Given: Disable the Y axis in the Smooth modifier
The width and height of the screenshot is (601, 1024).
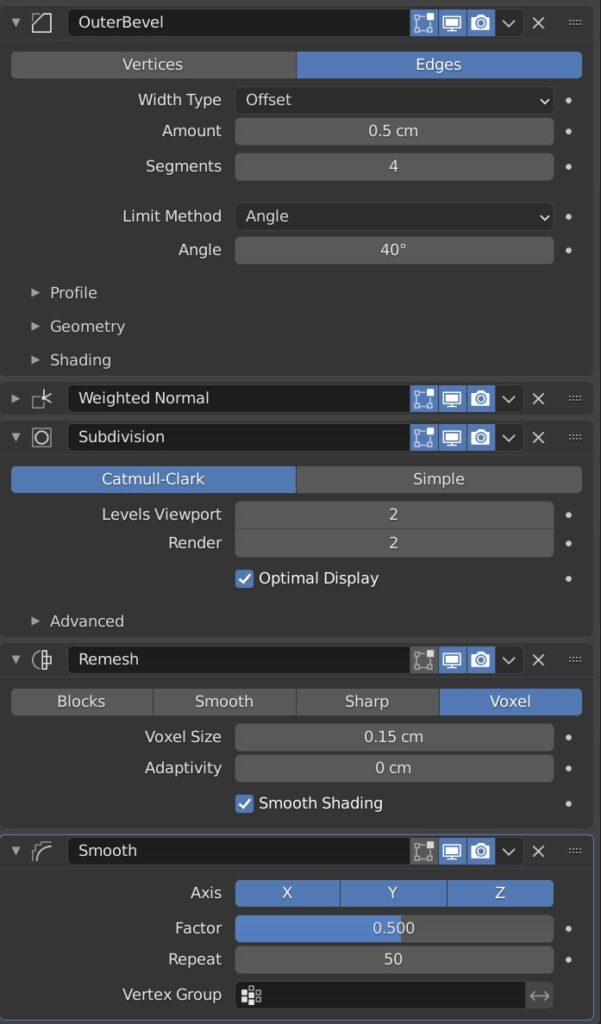Looking at the screenshot, I should click(x=391, y=893).
